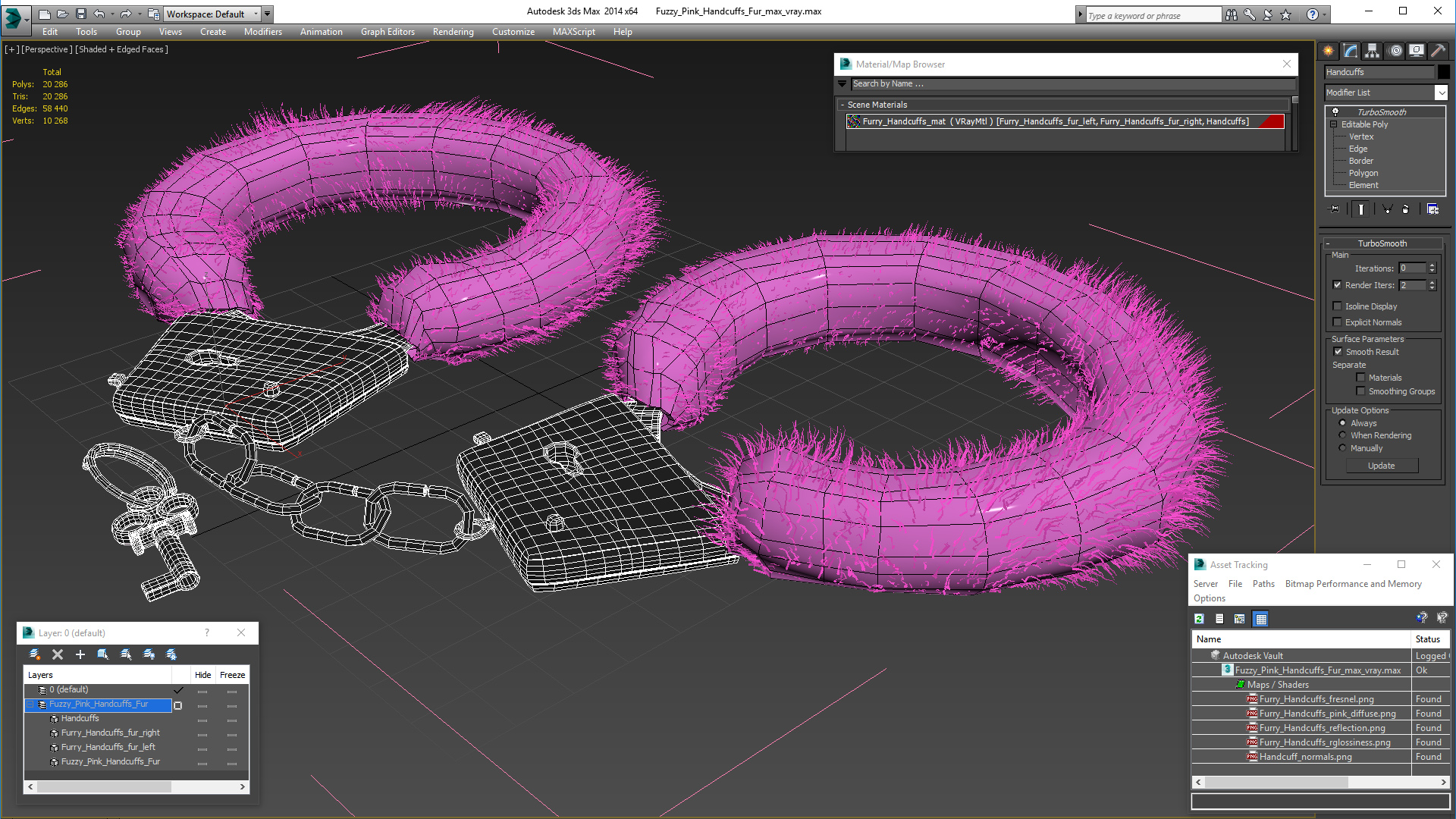This screenshot has width=1456, height=819.
Task: Open the Utilities hammer panel tab
Action: tap(1438, 51)
